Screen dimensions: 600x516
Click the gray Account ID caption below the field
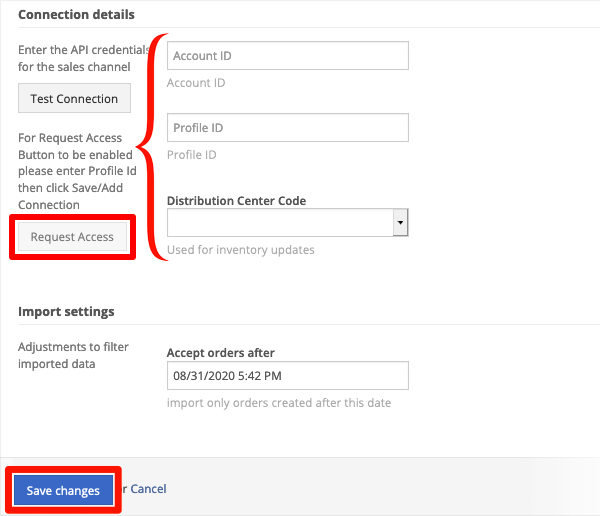tap(196, 83)
